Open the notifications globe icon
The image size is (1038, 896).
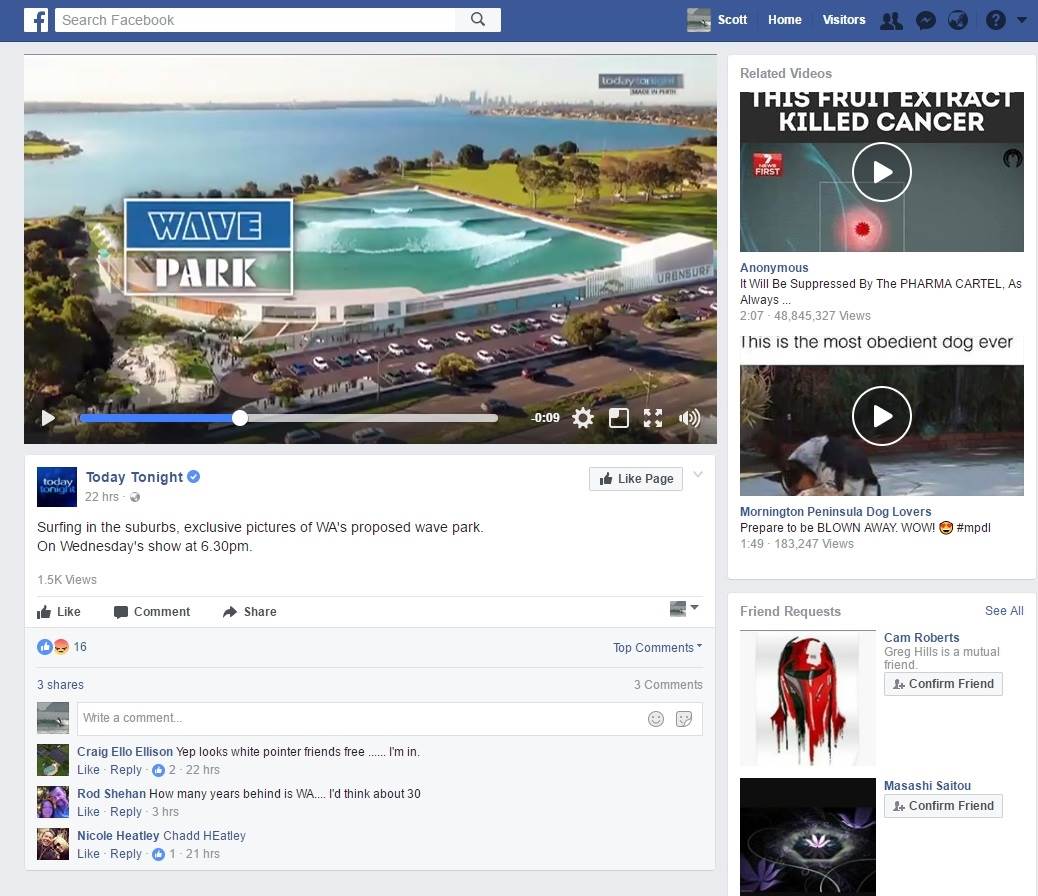958,21
